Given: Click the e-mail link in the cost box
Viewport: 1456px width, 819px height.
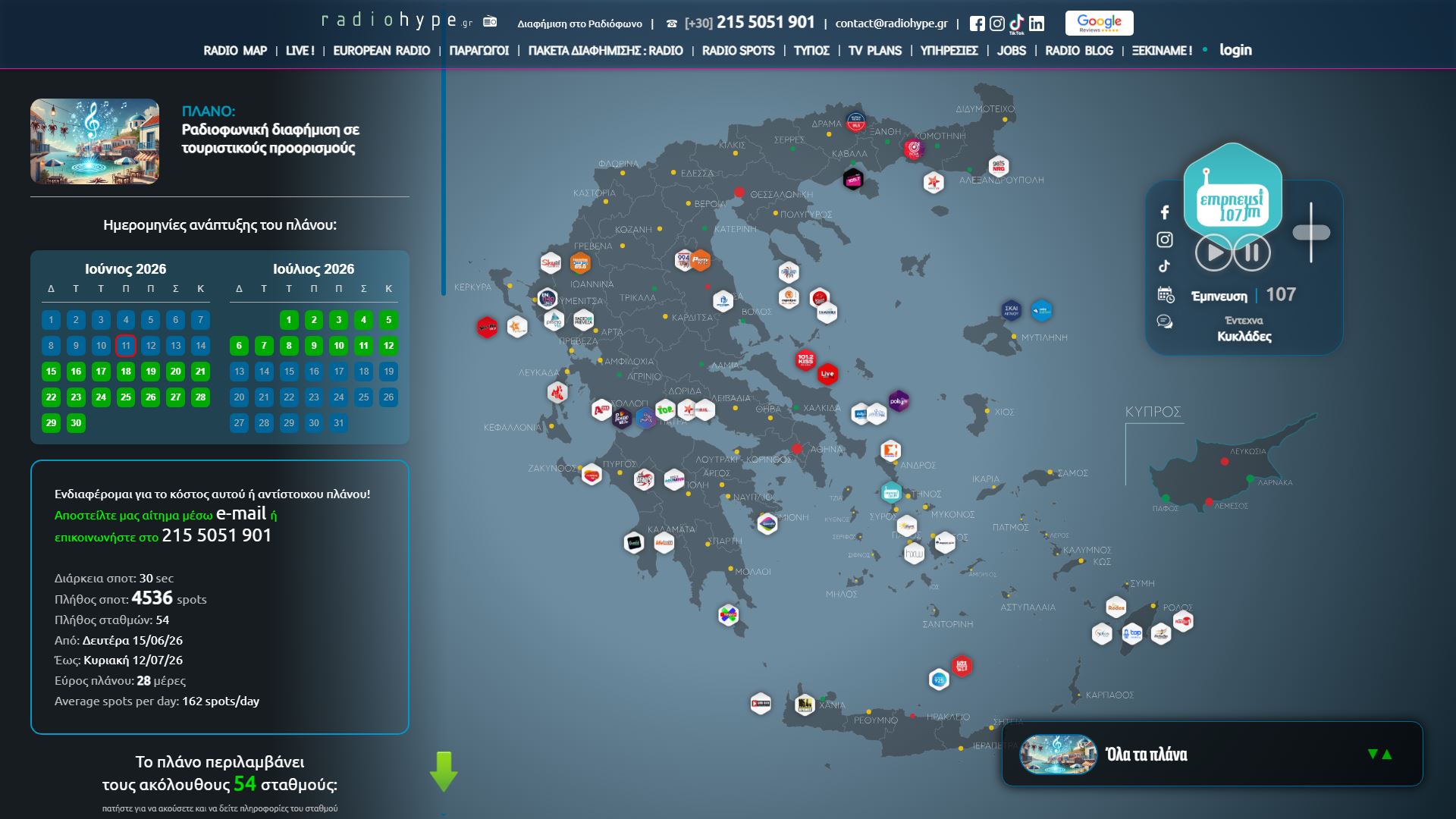Looking at the screenshot, I should 241,513.
